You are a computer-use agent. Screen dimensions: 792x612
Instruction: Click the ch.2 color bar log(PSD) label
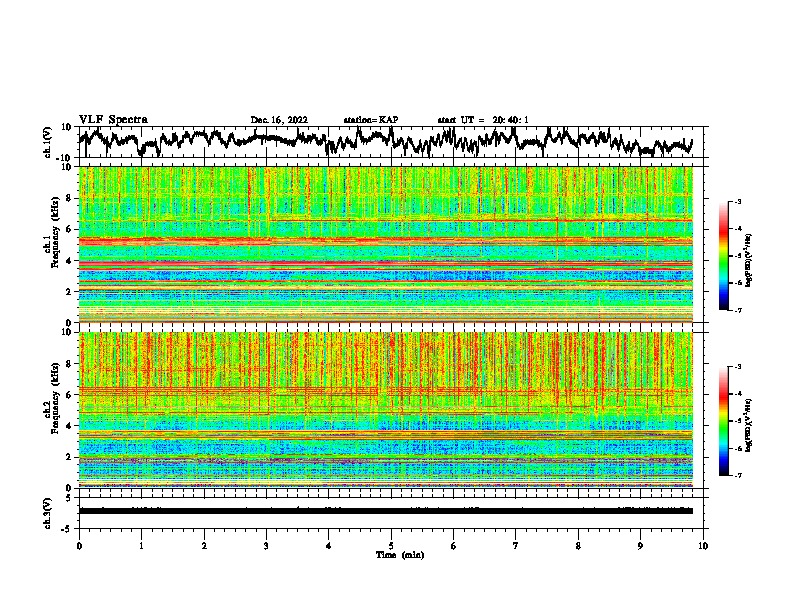[x=749, y=426]
